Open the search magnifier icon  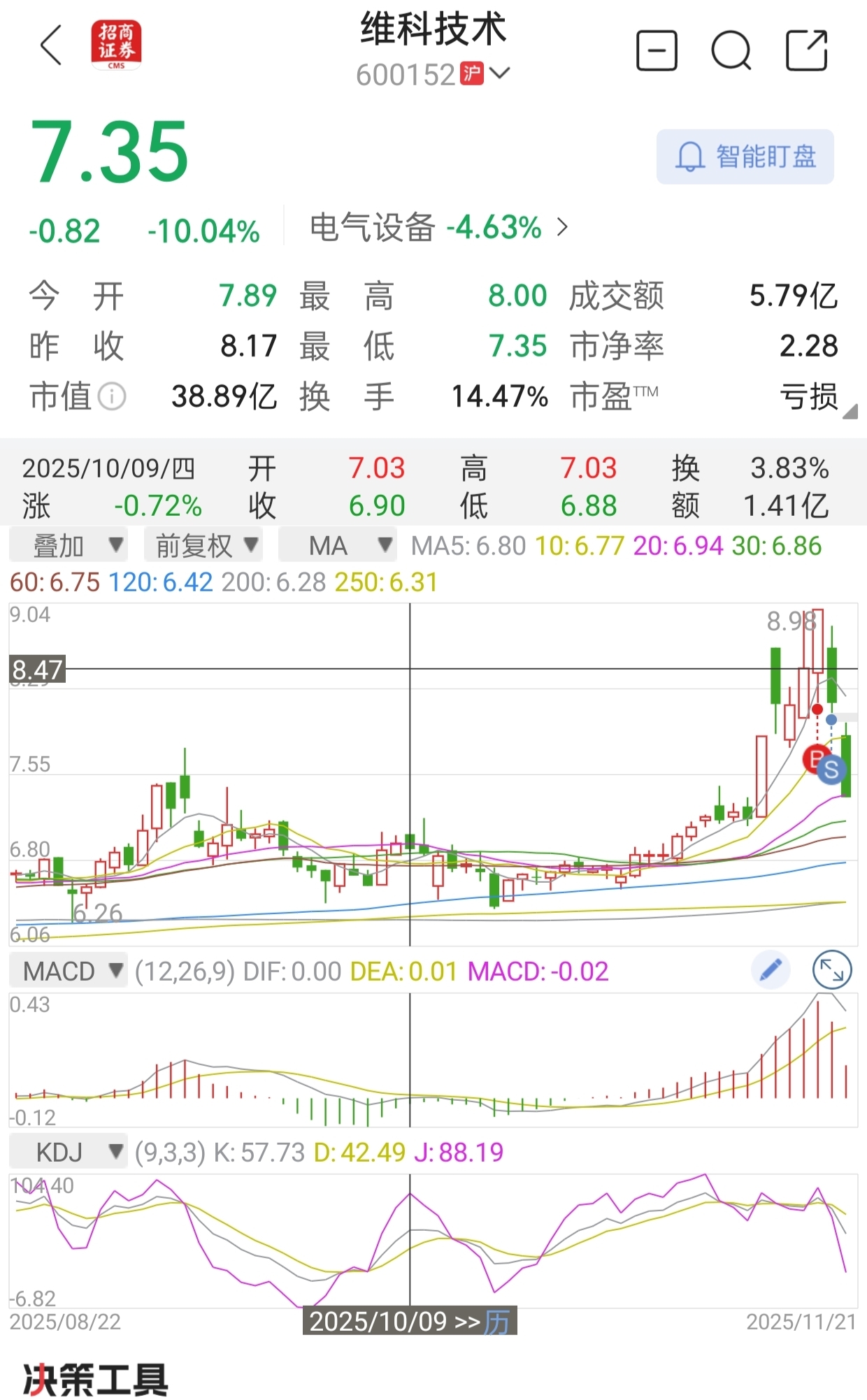(x=731, y=51)
